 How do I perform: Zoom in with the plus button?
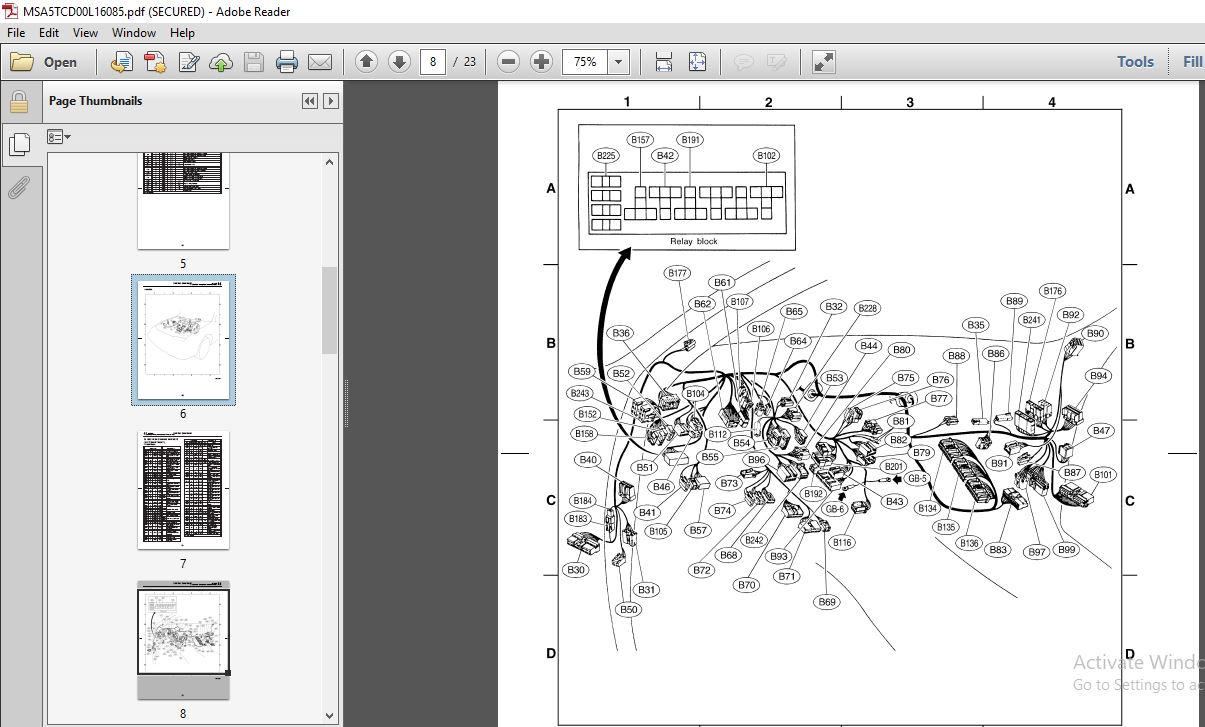542,62
